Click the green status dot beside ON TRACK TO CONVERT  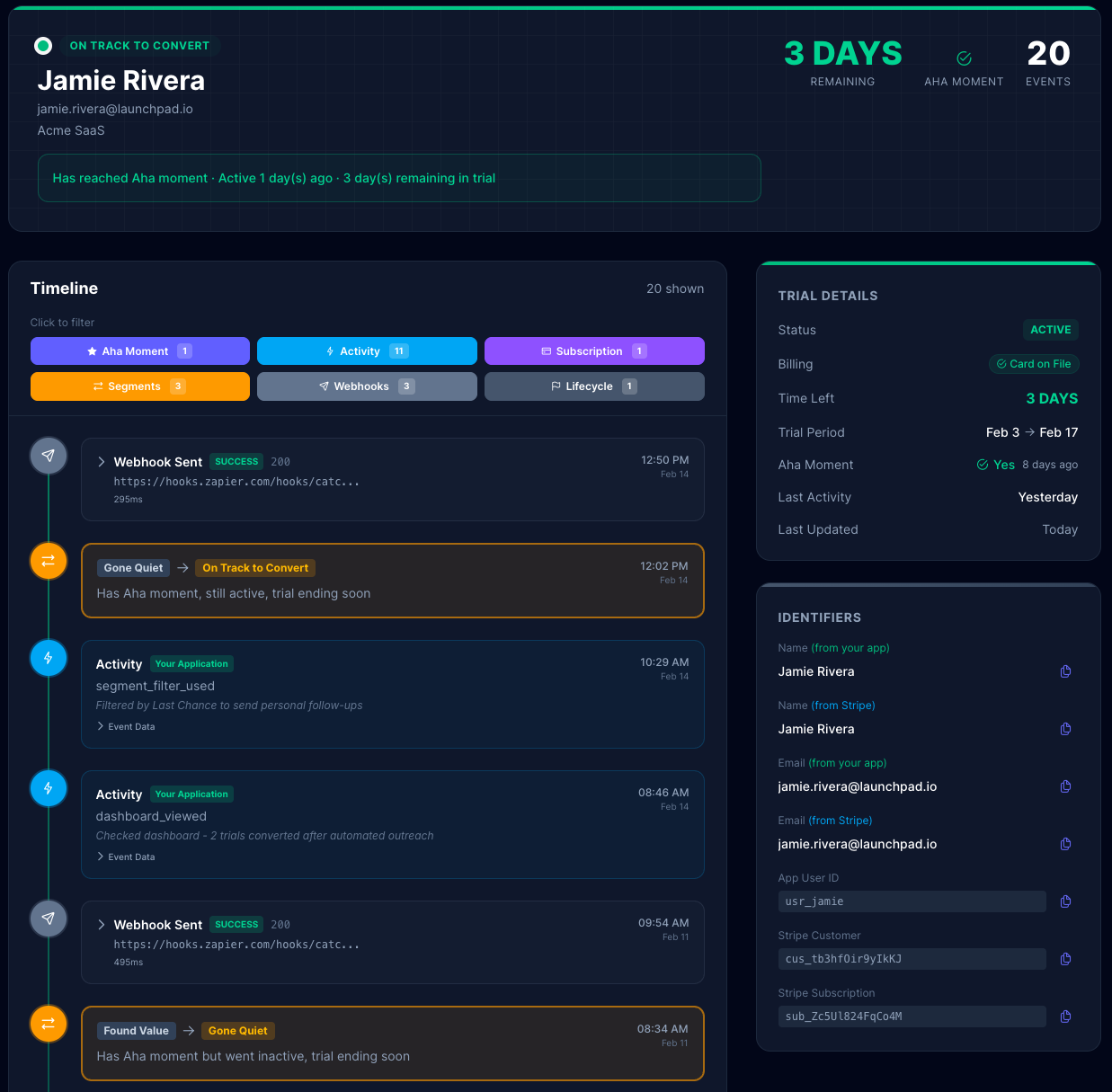[42, 45]
